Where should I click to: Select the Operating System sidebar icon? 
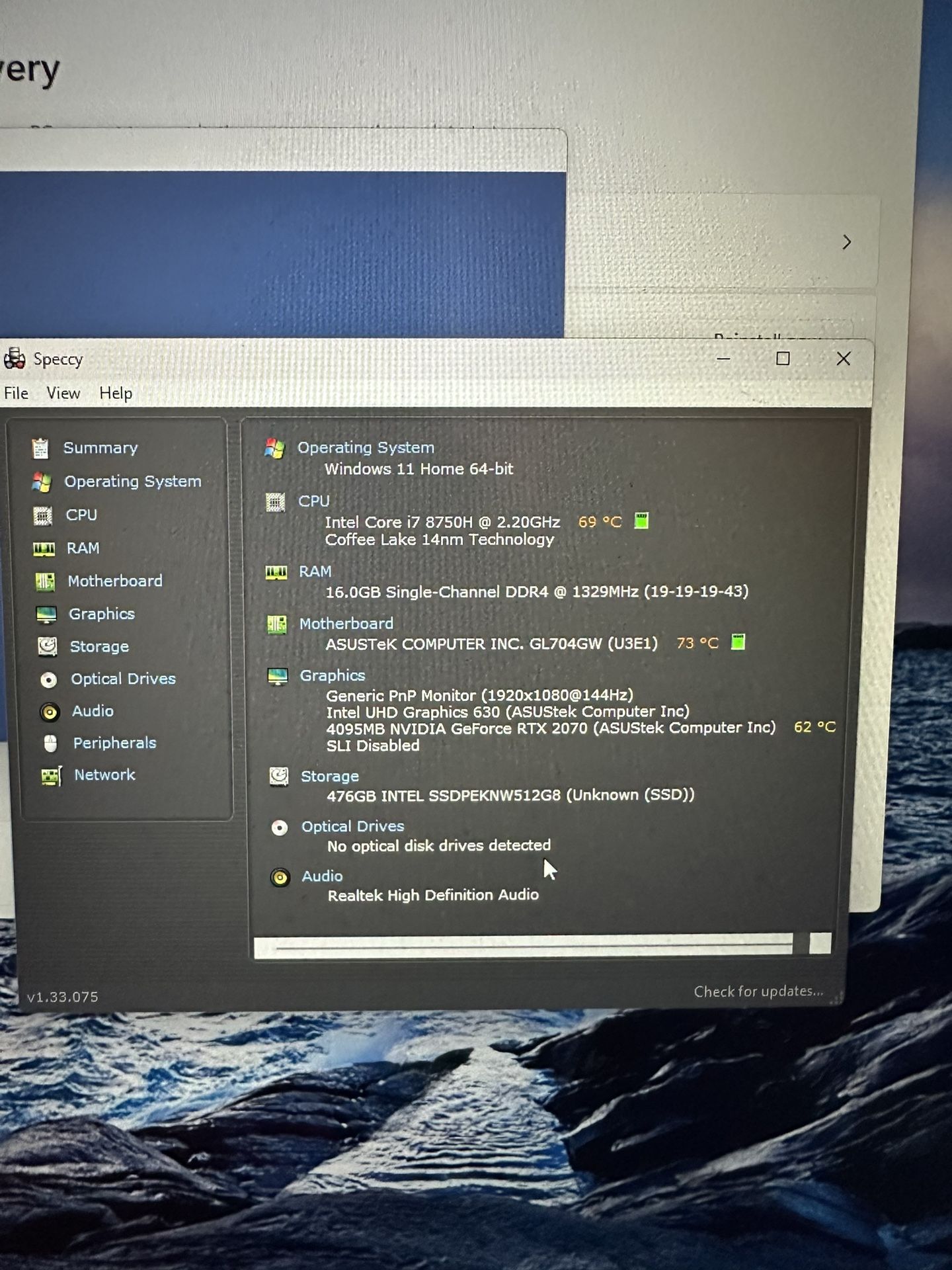click(42, 482)
